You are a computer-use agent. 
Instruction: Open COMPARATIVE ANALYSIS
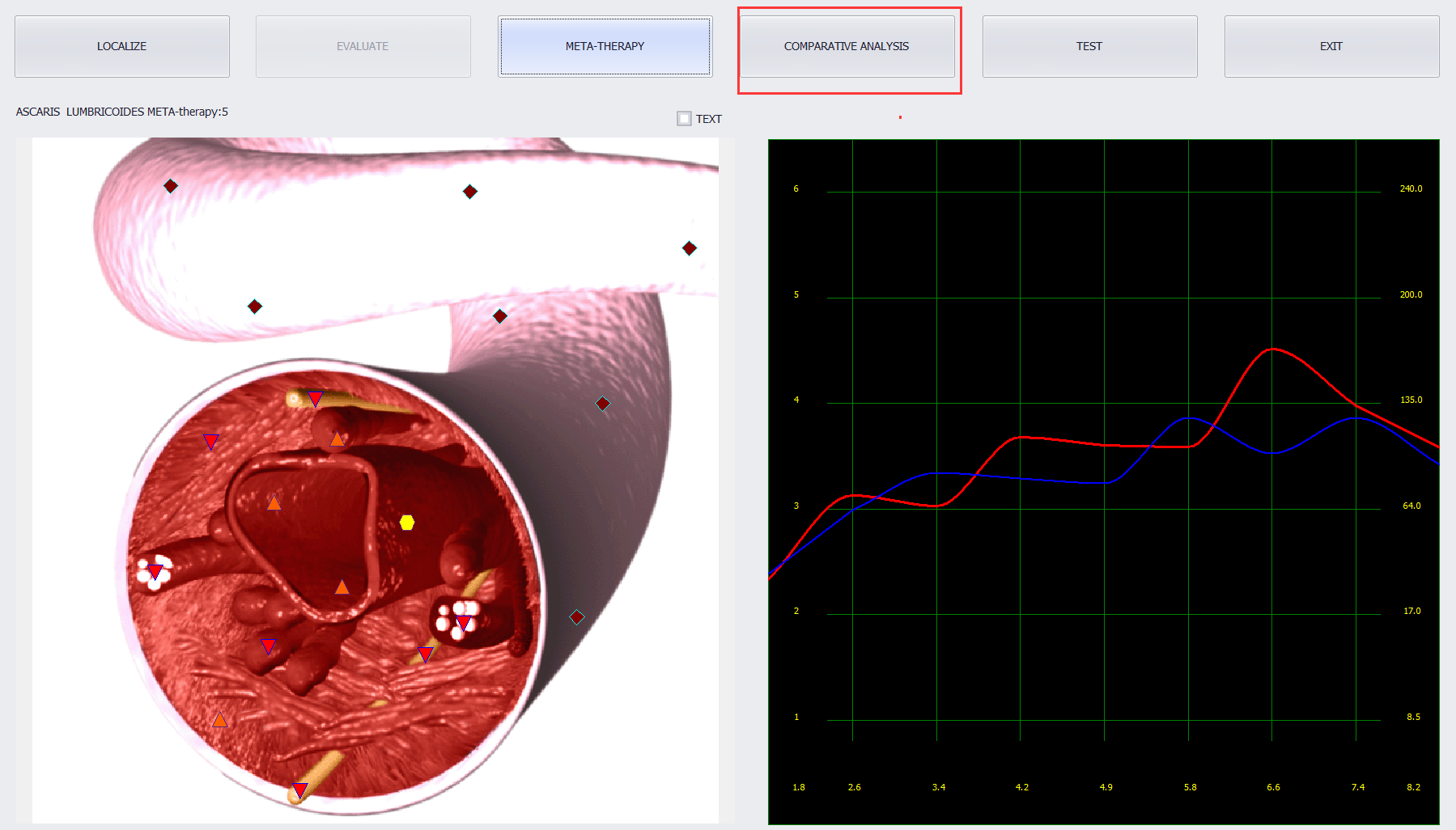click(x=847, y=46)
